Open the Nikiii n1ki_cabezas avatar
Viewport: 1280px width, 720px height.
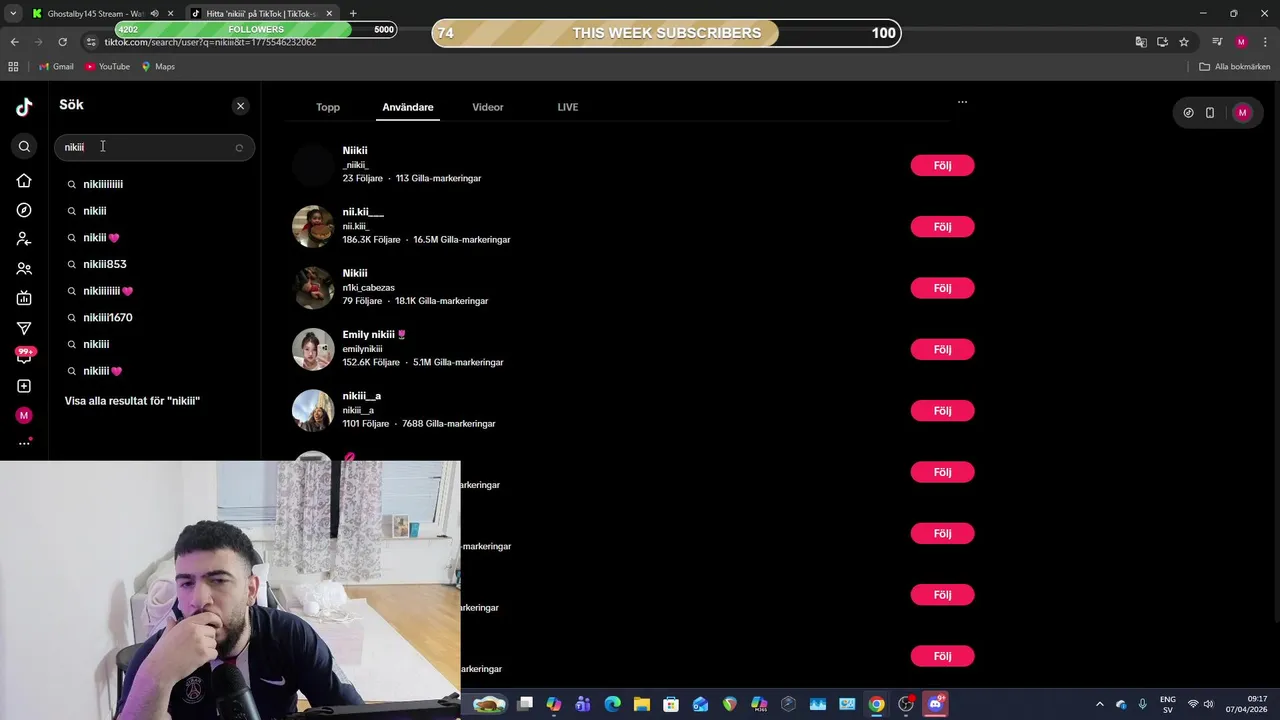[313, 288]
